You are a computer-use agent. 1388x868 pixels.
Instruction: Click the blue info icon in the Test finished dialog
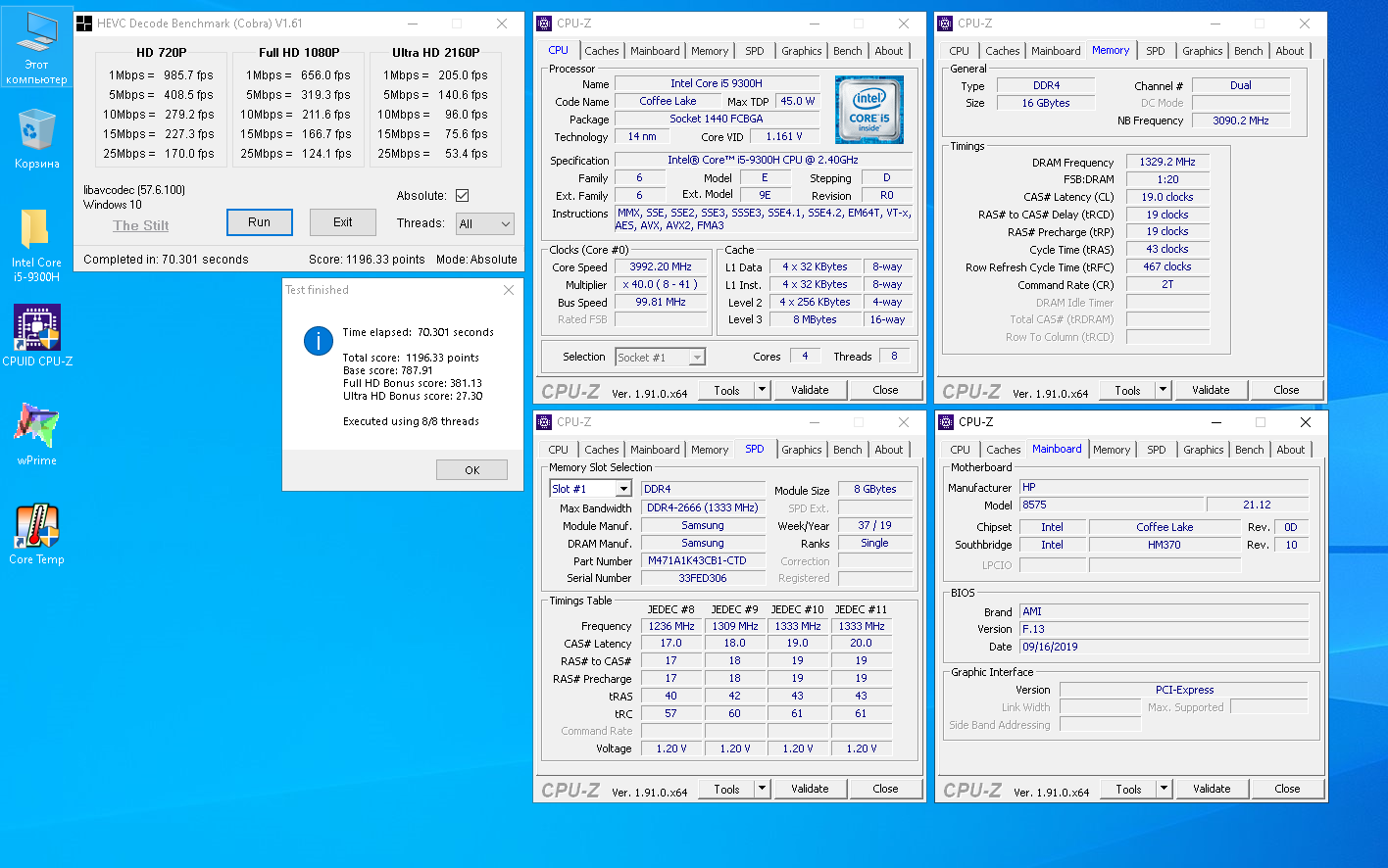[x=318, y=341]
